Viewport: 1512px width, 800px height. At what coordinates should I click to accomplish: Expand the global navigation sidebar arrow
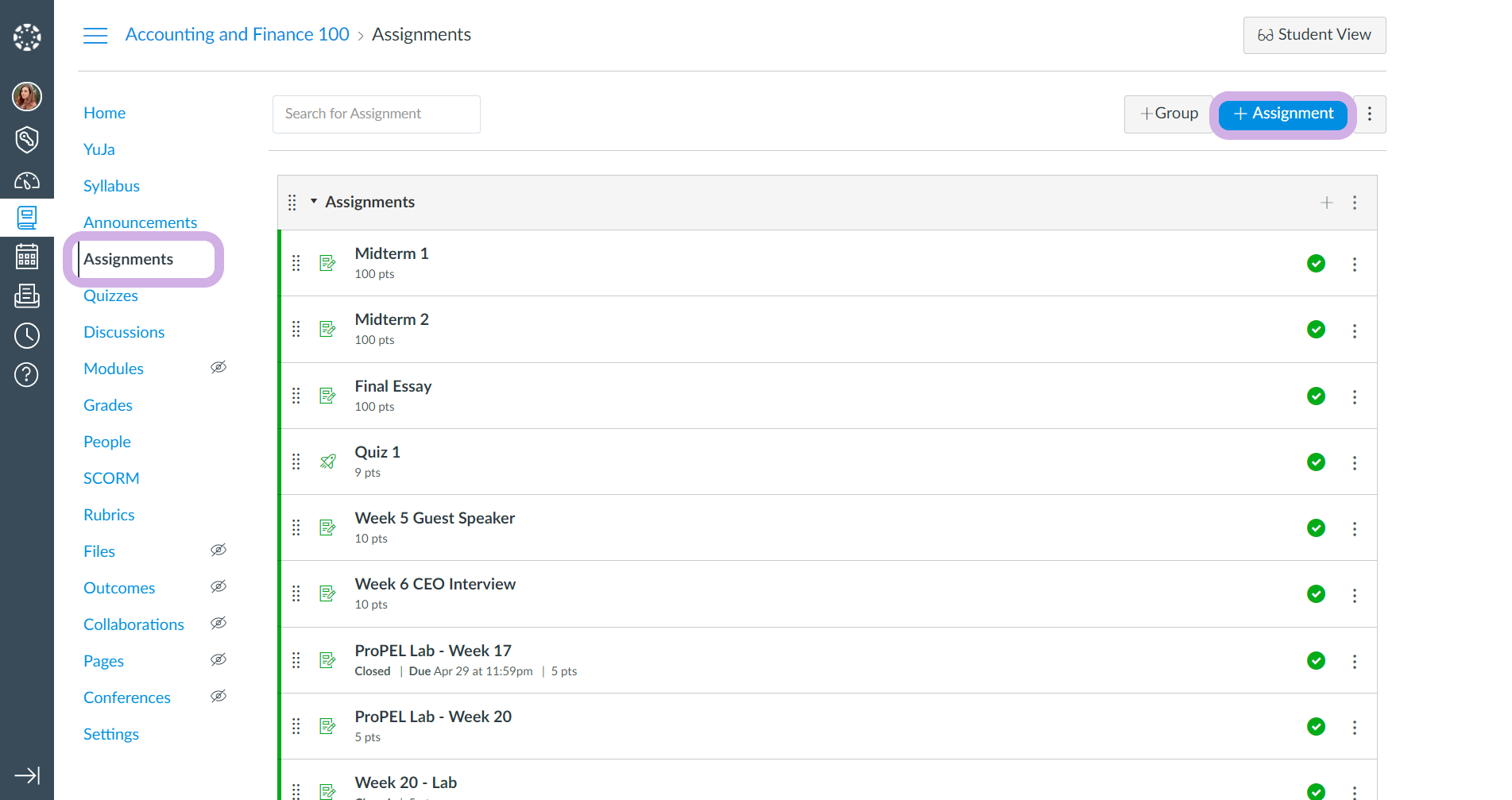[x=26, y=775]
